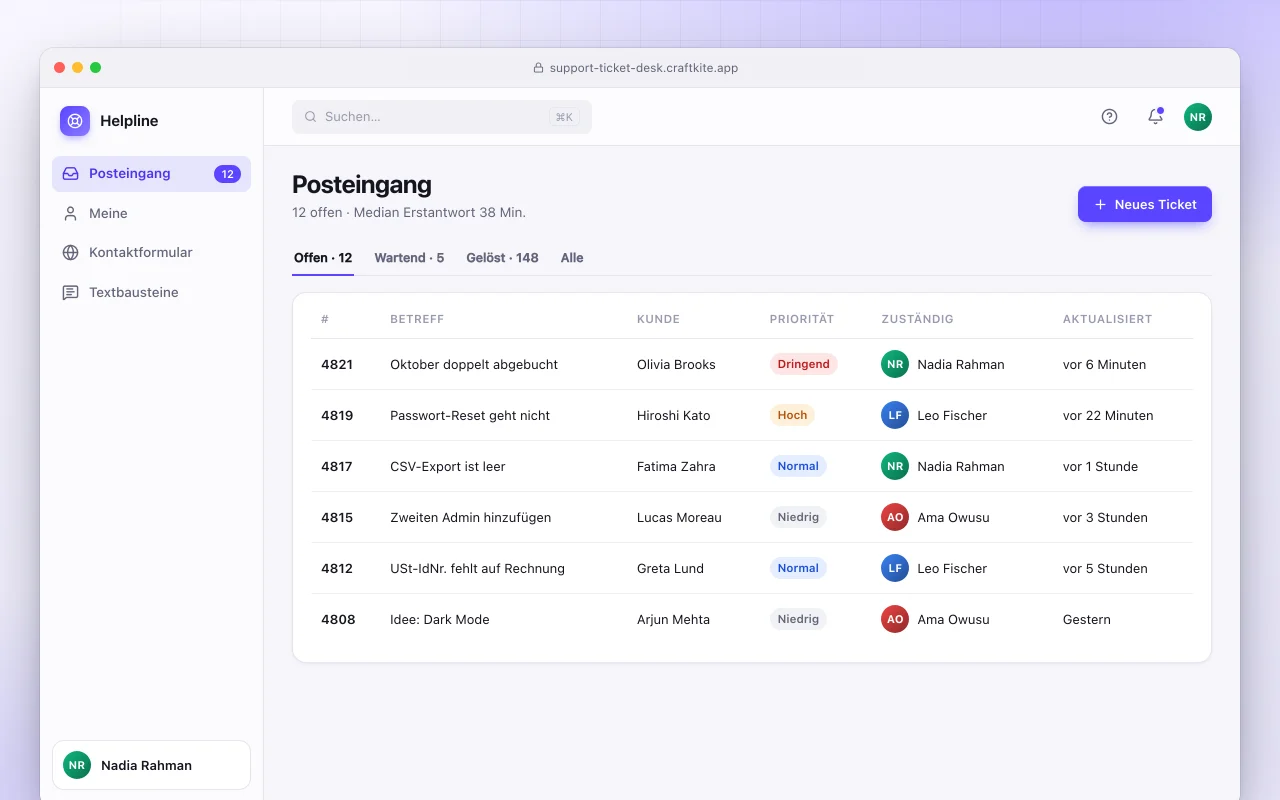The width and height of the screenshot is (1280, 800).
Task: Click LF avatar in ticket 4812 row
Action: coord(895,568)
